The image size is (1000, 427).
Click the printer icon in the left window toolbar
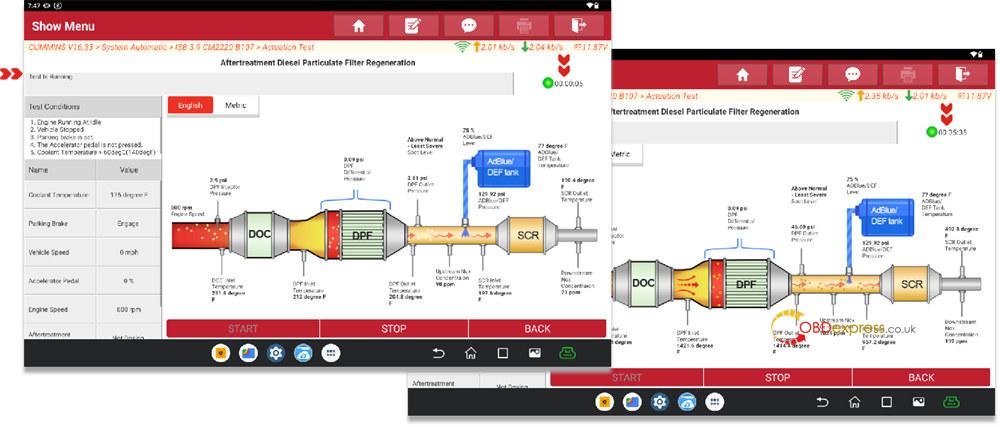click(x=524, y=25)
